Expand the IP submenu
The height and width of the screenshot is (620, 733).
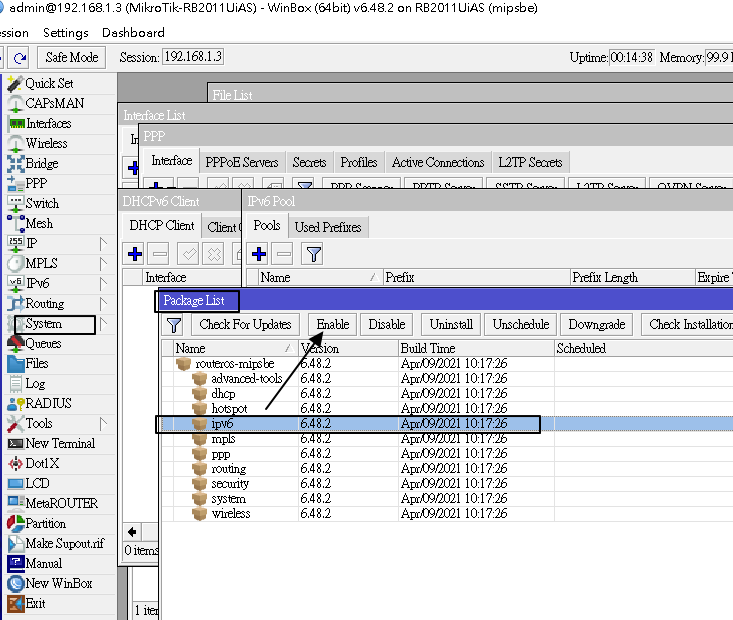pos(103,244)
